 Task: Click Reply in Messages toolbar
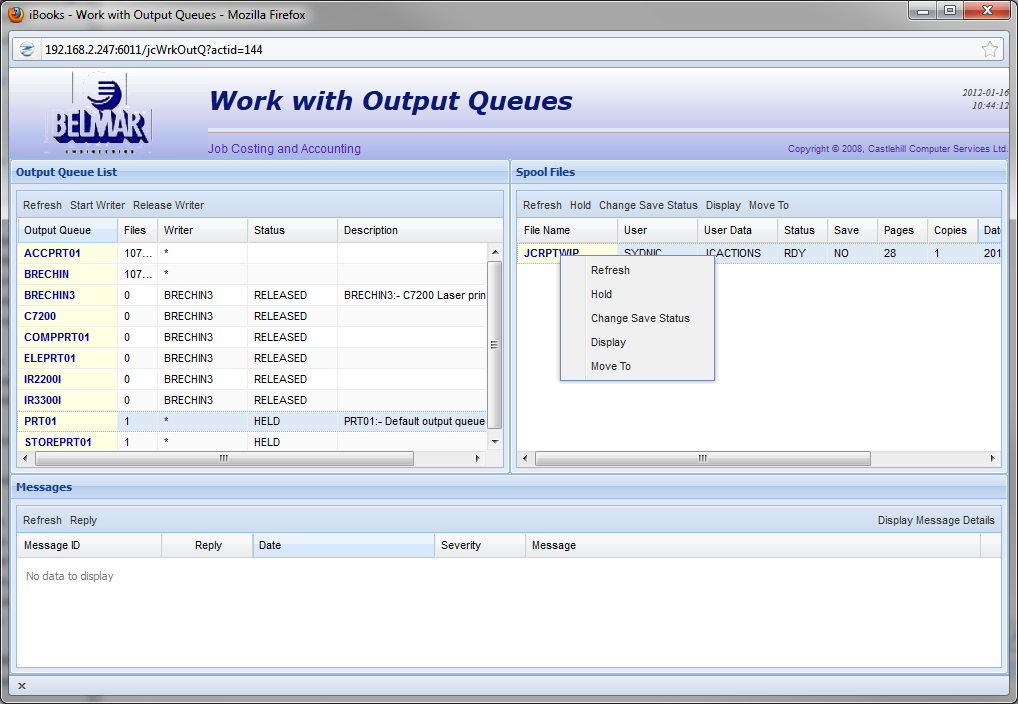pos(83,520)
